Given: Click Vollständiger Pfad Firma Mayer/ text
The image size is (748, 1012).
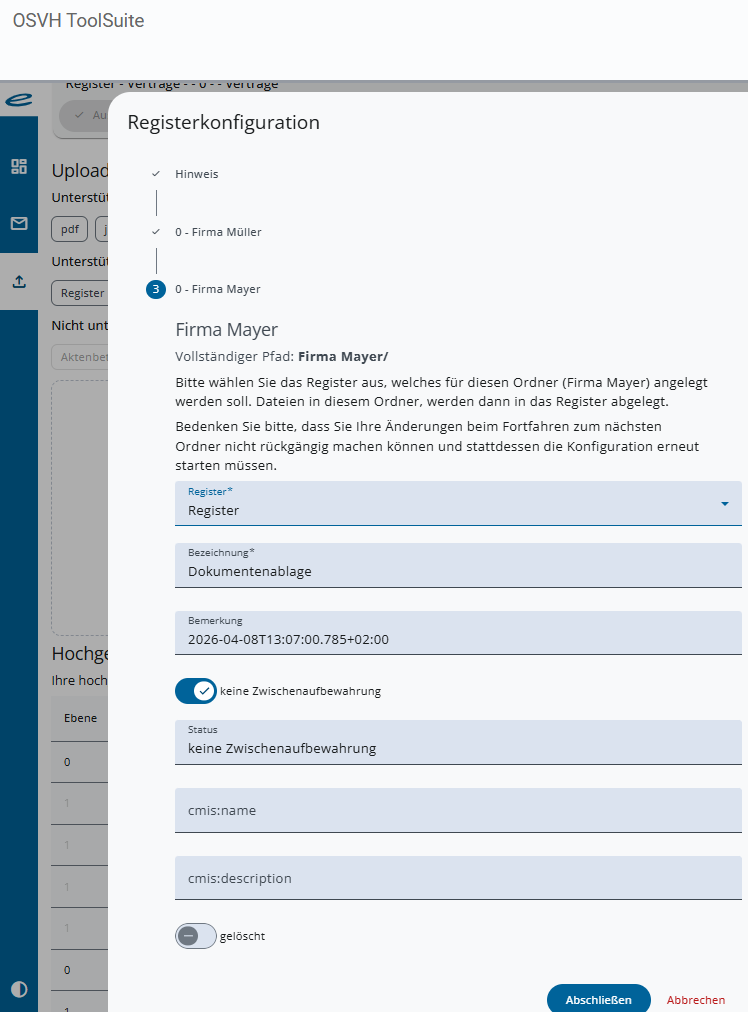Looking at the screenshot, I should 281,356.
